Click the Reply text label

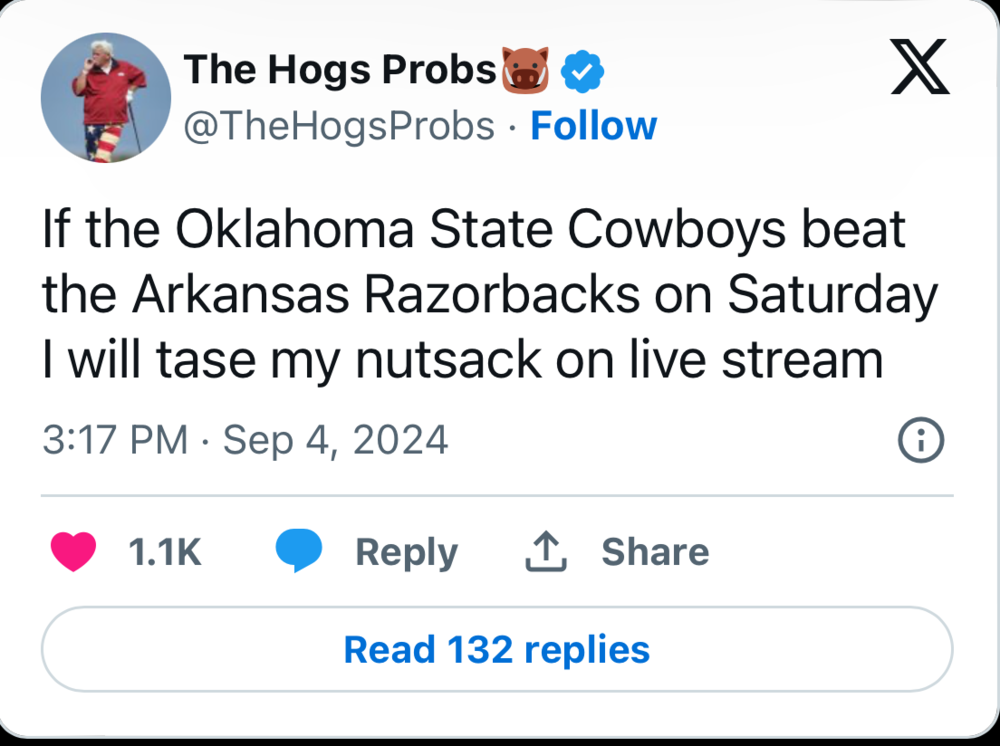click(406, 552)
